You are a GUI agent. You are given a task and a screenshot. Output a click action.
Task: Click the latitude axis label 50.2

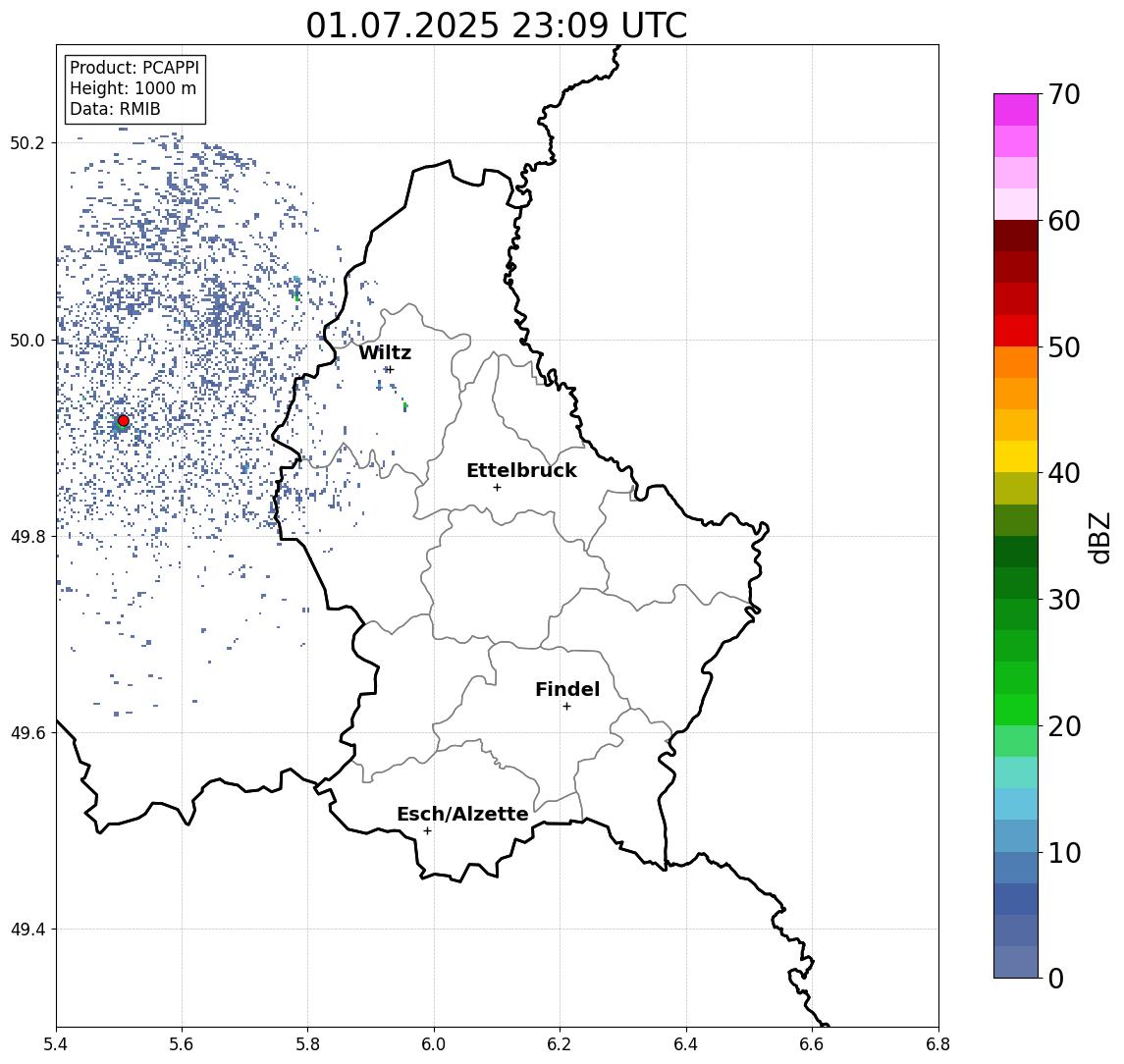tap(27, 142)
